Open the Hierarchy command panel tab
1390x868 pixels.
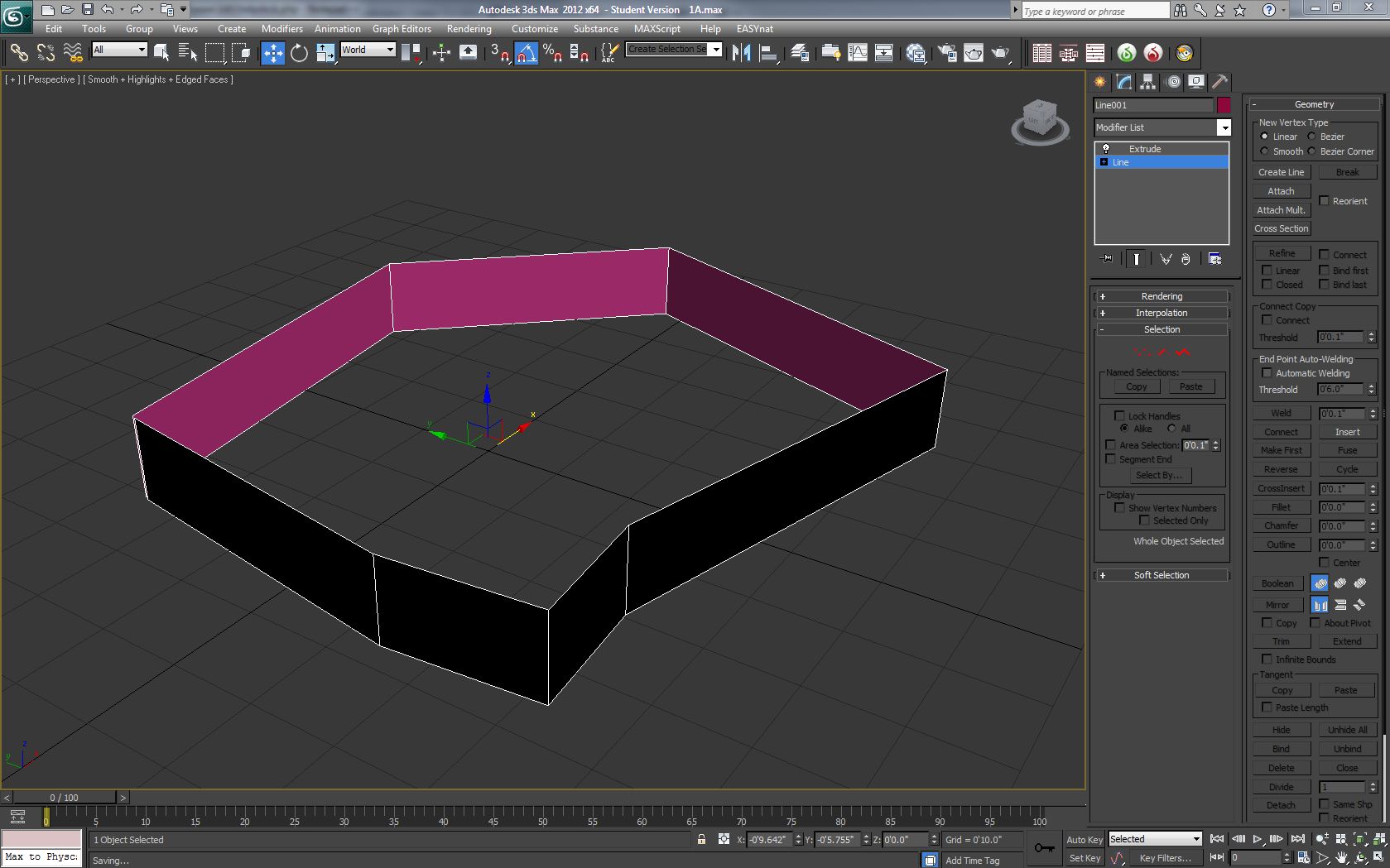pyautogui.click(x=1147, y=82)
